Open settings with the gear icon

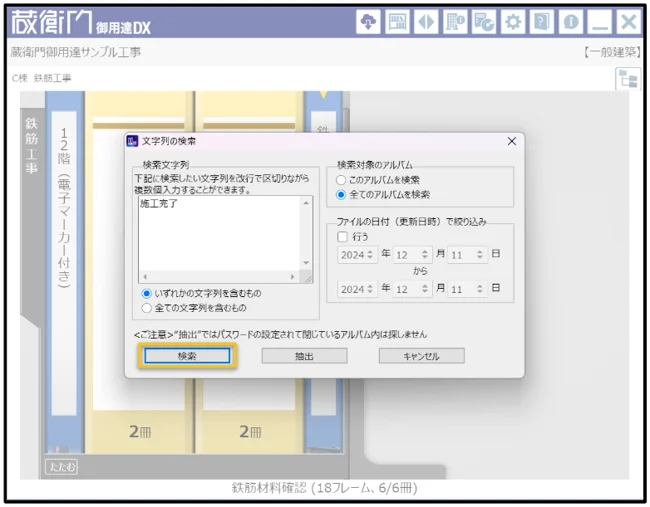(x=512, y=22)
